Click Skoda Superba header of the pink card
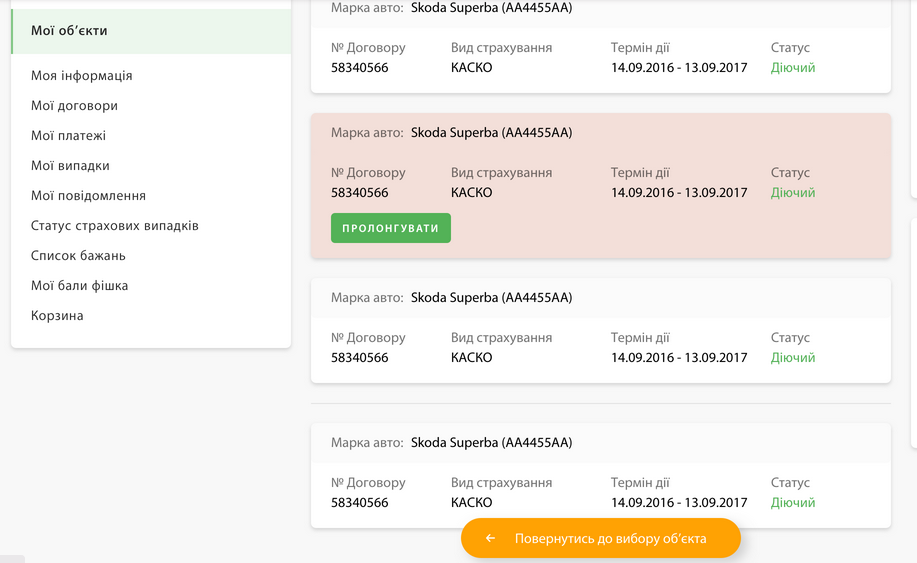 (x=491, y=133)
